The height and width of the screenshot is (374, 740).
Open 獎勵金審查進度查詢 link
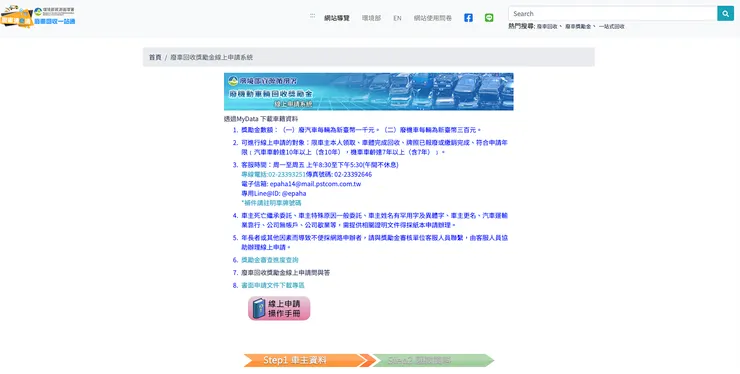[270, 260]
